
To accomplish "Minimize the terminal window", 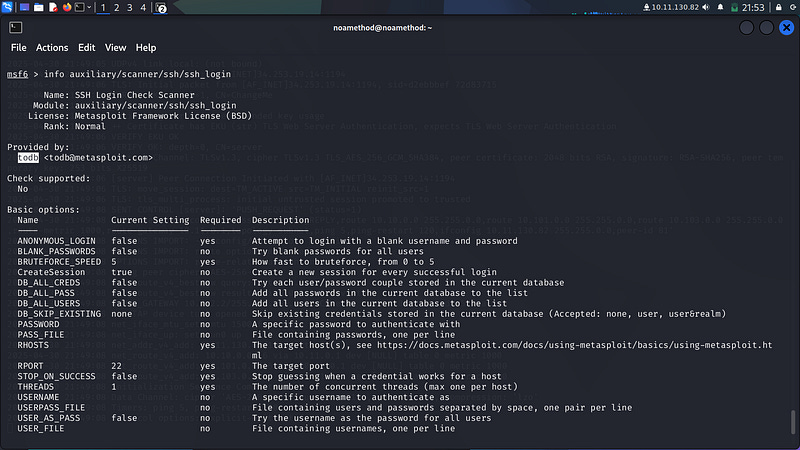I will point(746,28).
